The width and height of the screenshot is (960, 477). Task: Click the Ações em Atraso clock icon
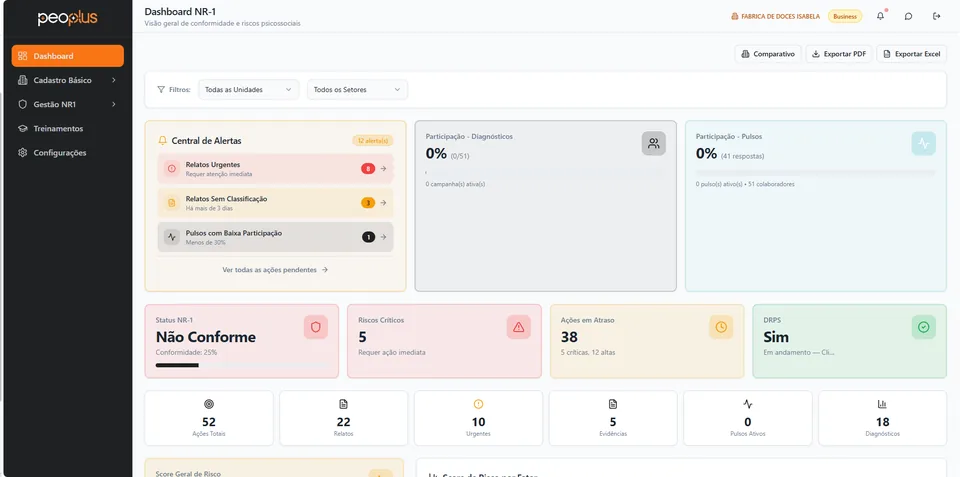point(721,327)
